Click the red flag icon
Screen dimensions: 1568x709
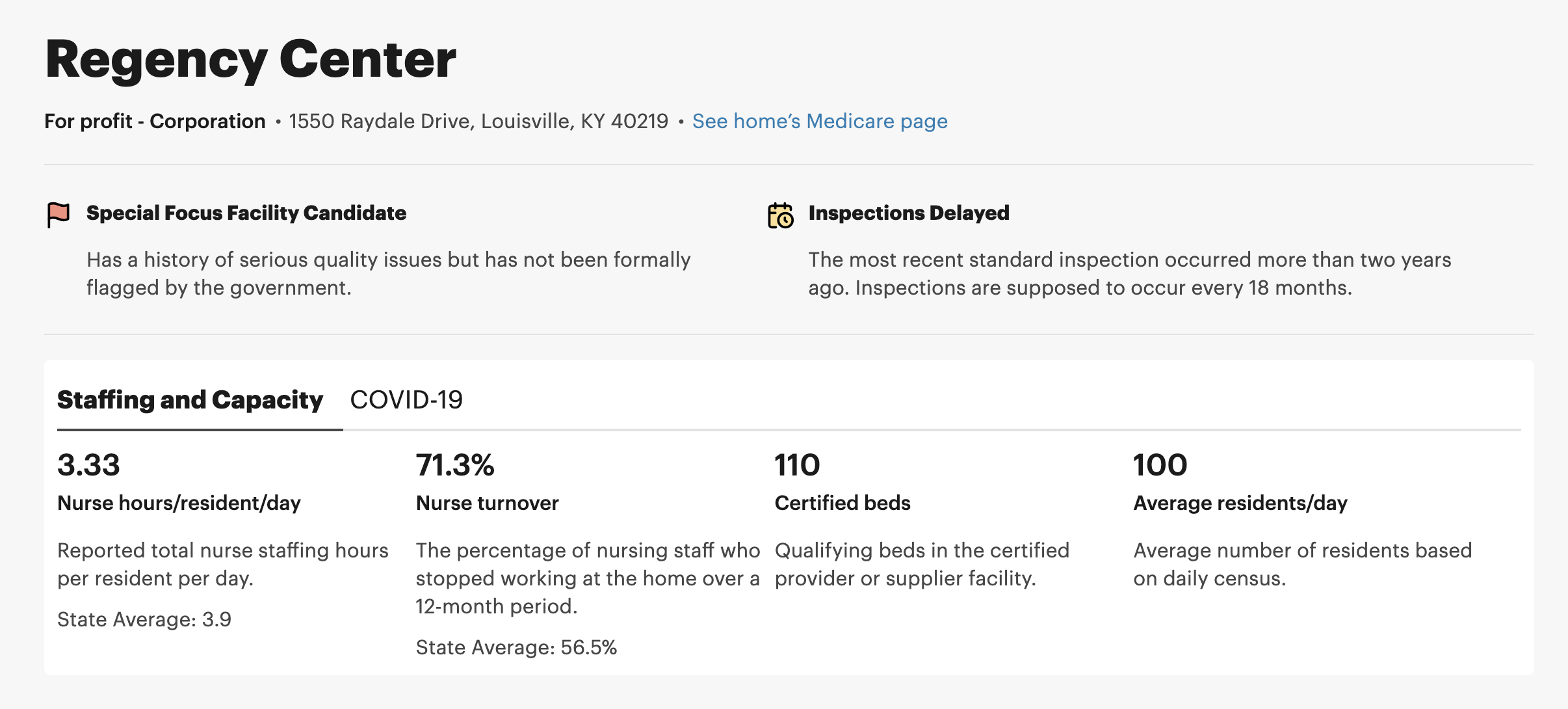tap(58, 214)
